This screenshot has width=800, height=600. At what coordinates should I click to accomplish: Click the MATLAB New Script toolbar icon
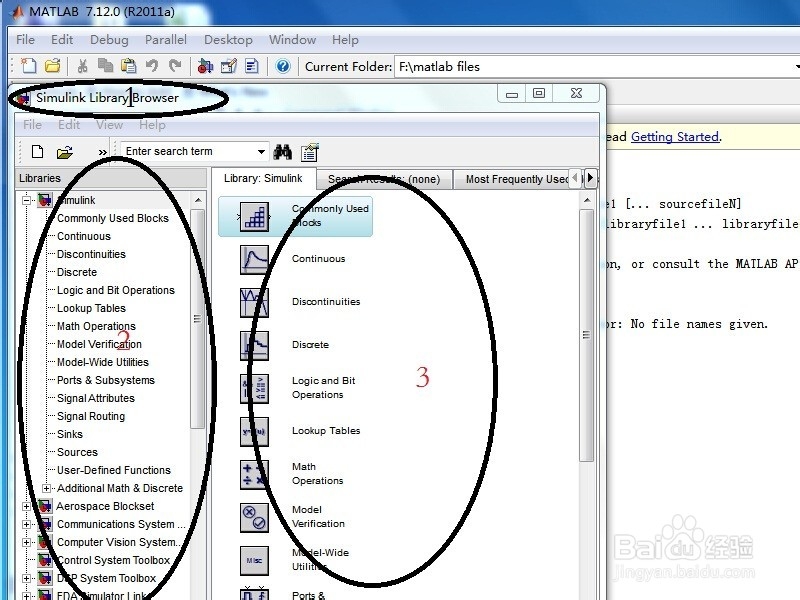click(x=29, y=66)
